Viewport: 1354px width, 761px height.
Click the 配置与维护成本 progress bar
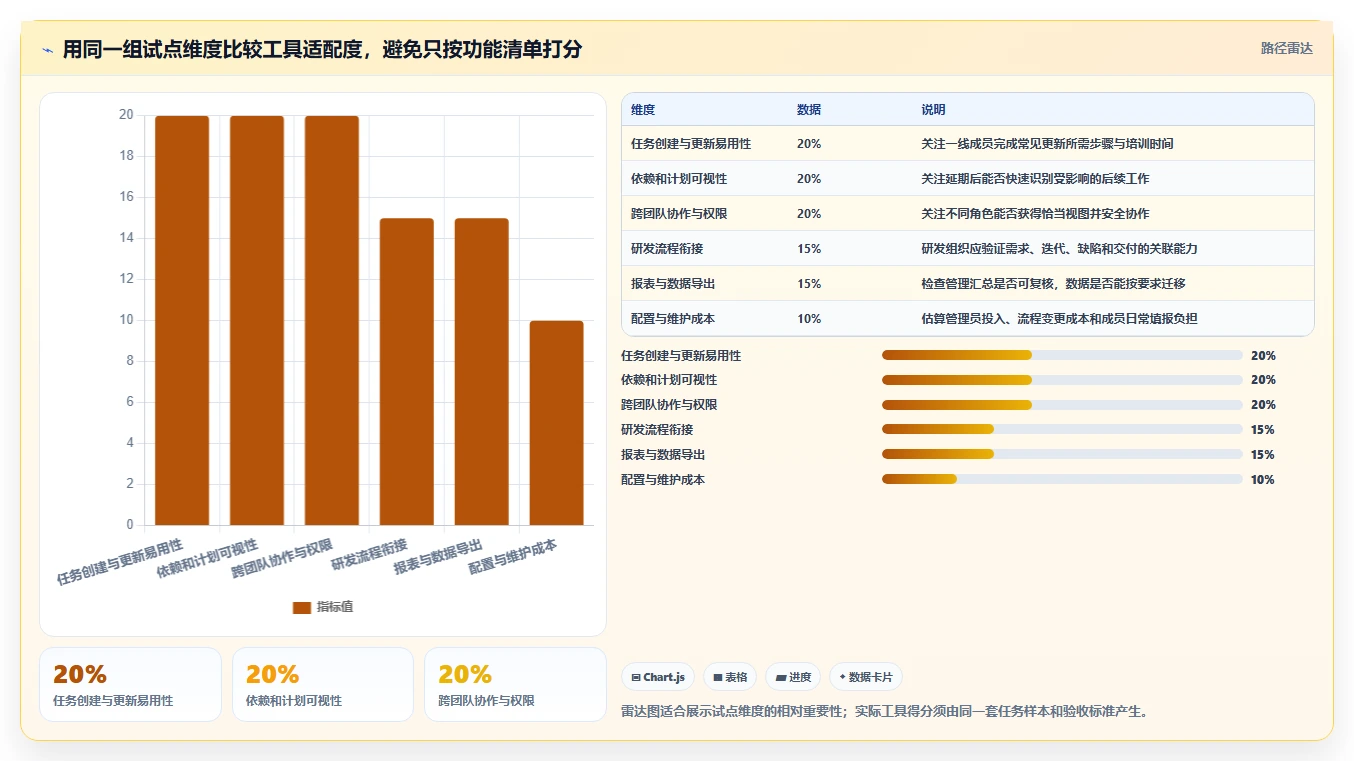click(x=1062, y=479)
